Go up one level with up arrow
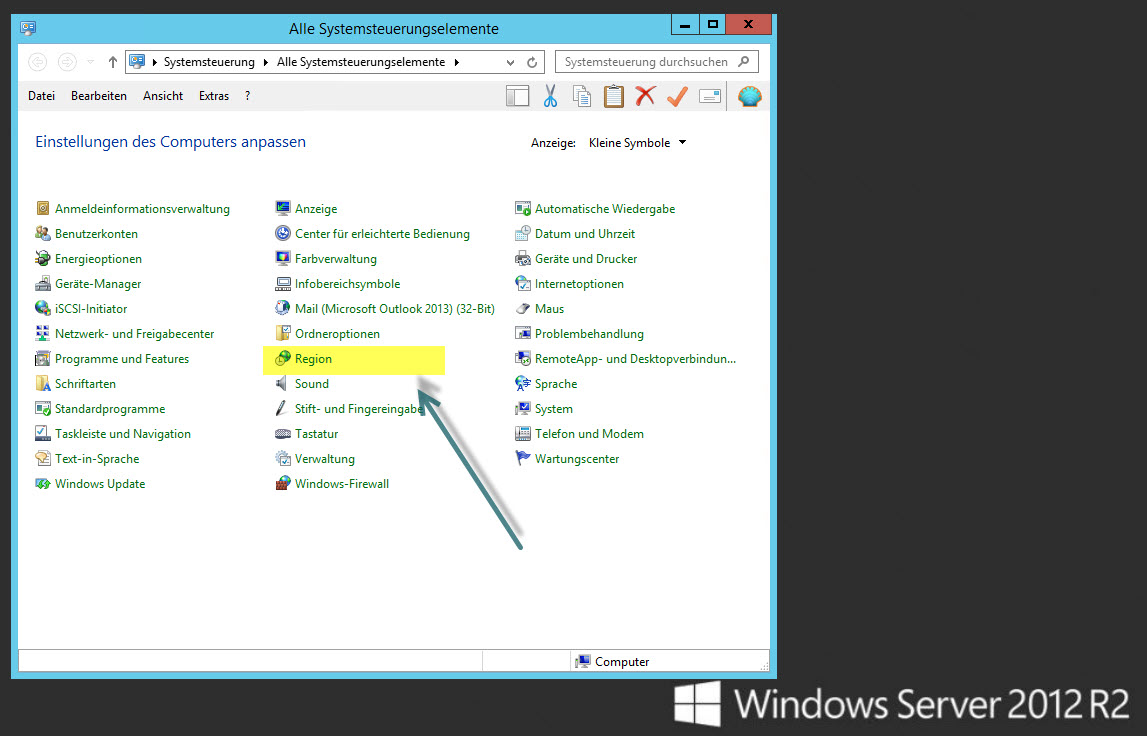The height and width of the screenshot is (736, 1147). coord(113,62)
